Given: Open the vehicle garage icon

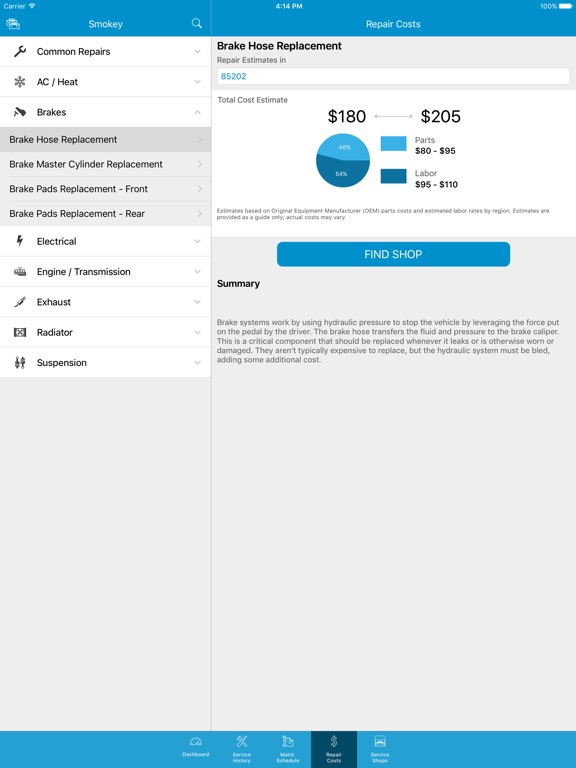Looking at the screenshot, I should pyautogui.click(x=13, y=24).
